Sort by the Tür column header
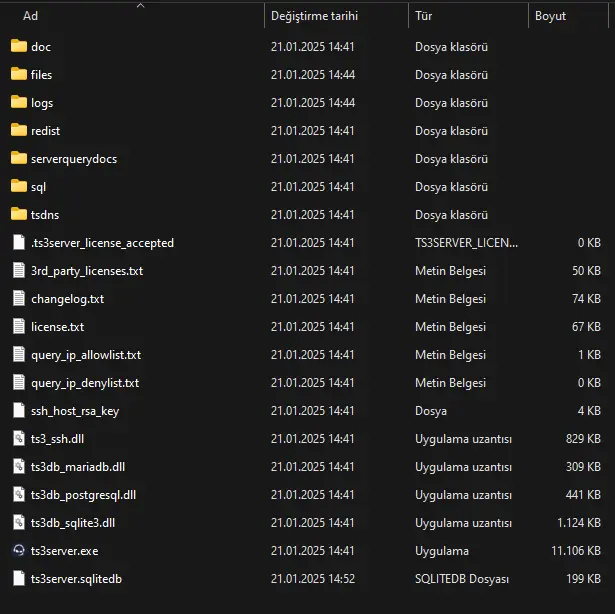 (x=424, y=16)
